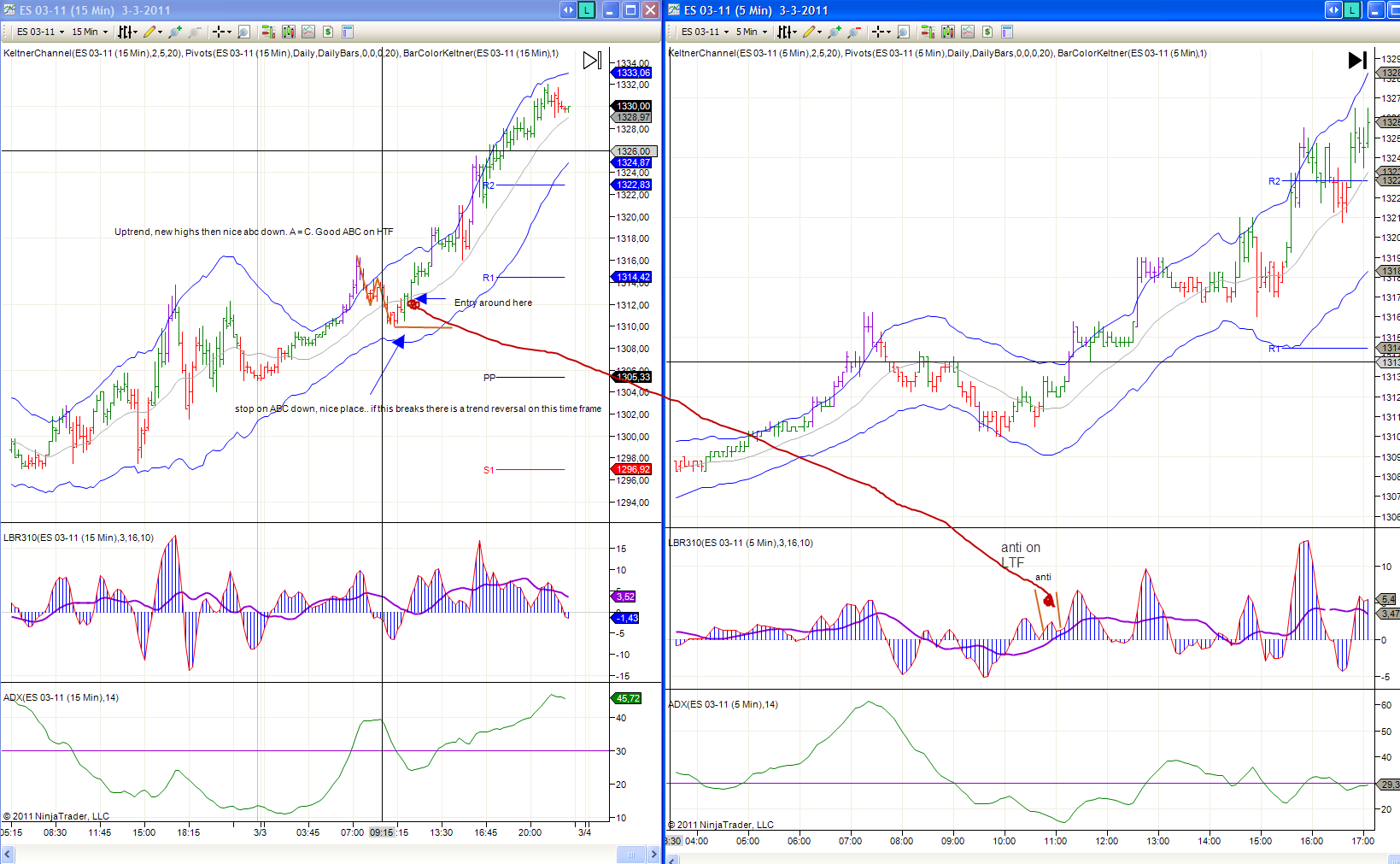Open candlestick data series icon in 15 Min window
The width and height of the screenshot is (1400, 864).
tap(289, 32)
